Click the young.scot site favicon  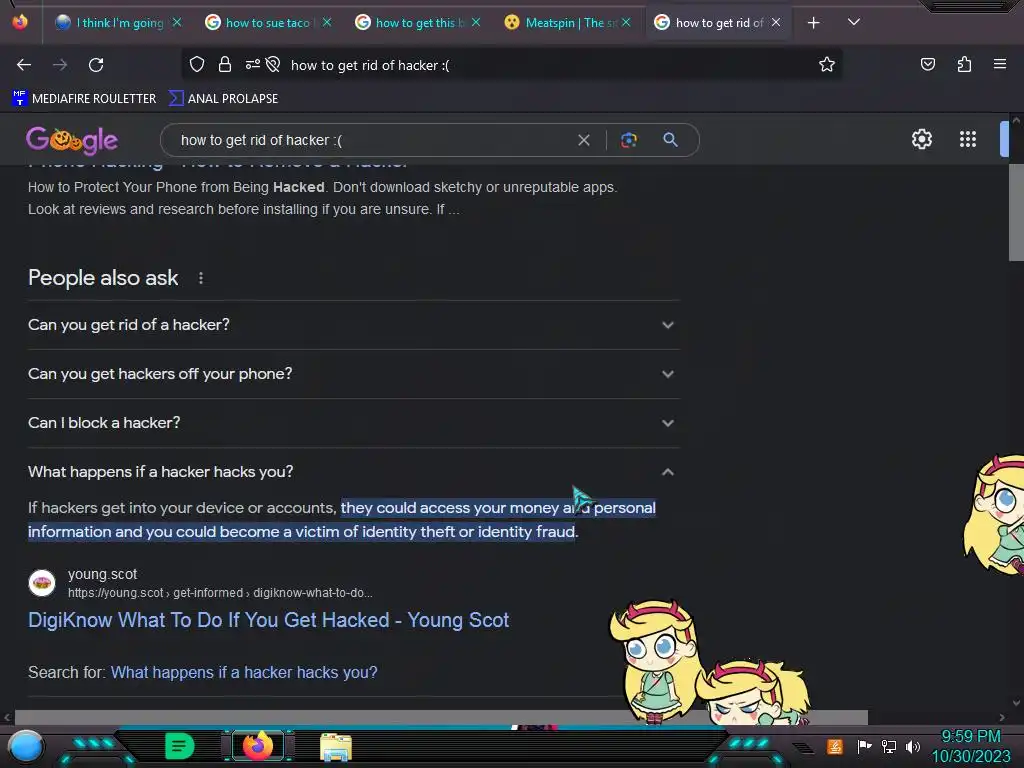tap(42, 583)
